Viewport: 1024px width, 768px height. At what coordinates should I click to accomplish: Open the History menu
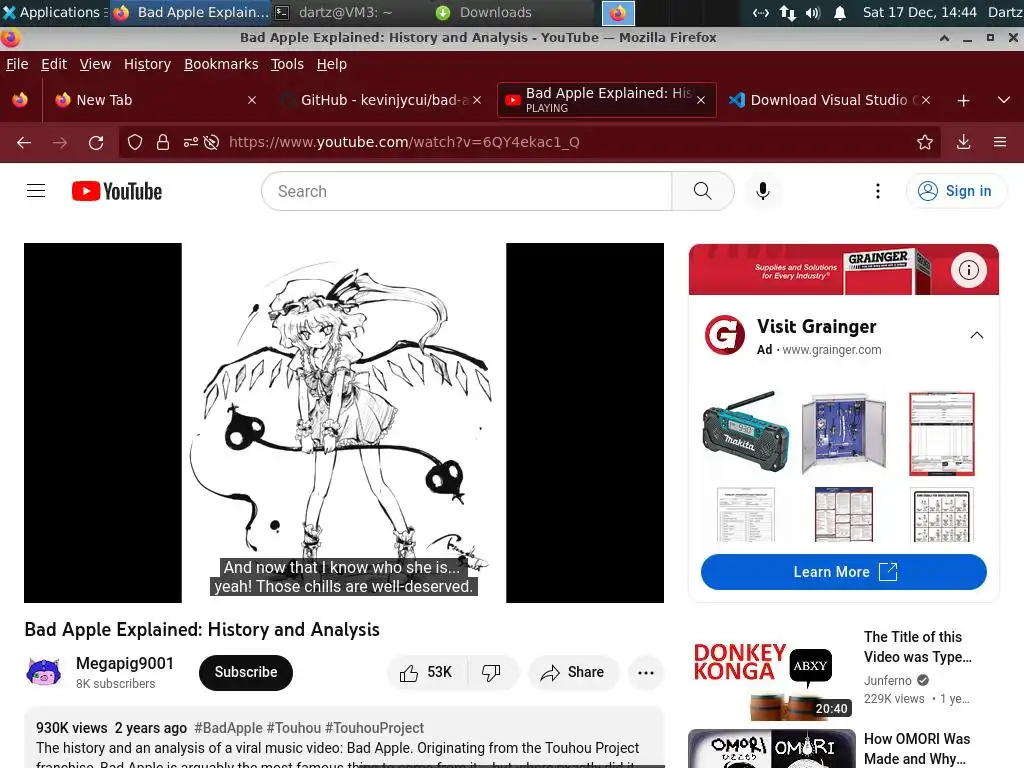(147, 64)
